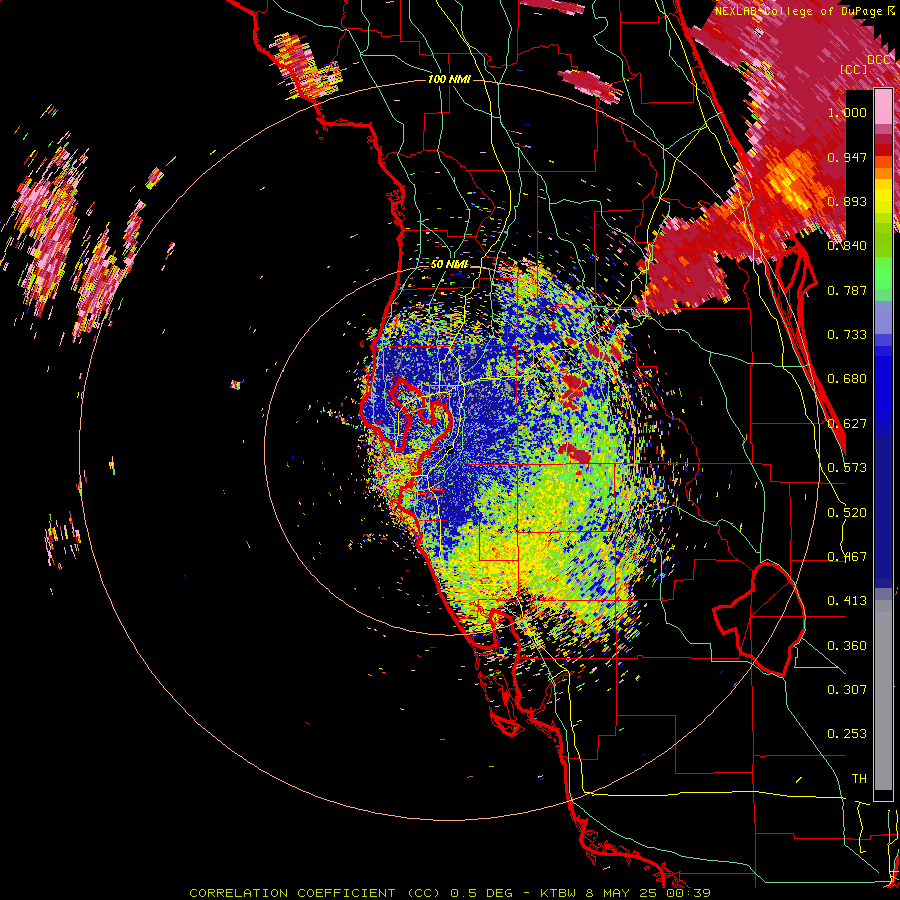Click the [CC] unit label

[x=854, y=69]
